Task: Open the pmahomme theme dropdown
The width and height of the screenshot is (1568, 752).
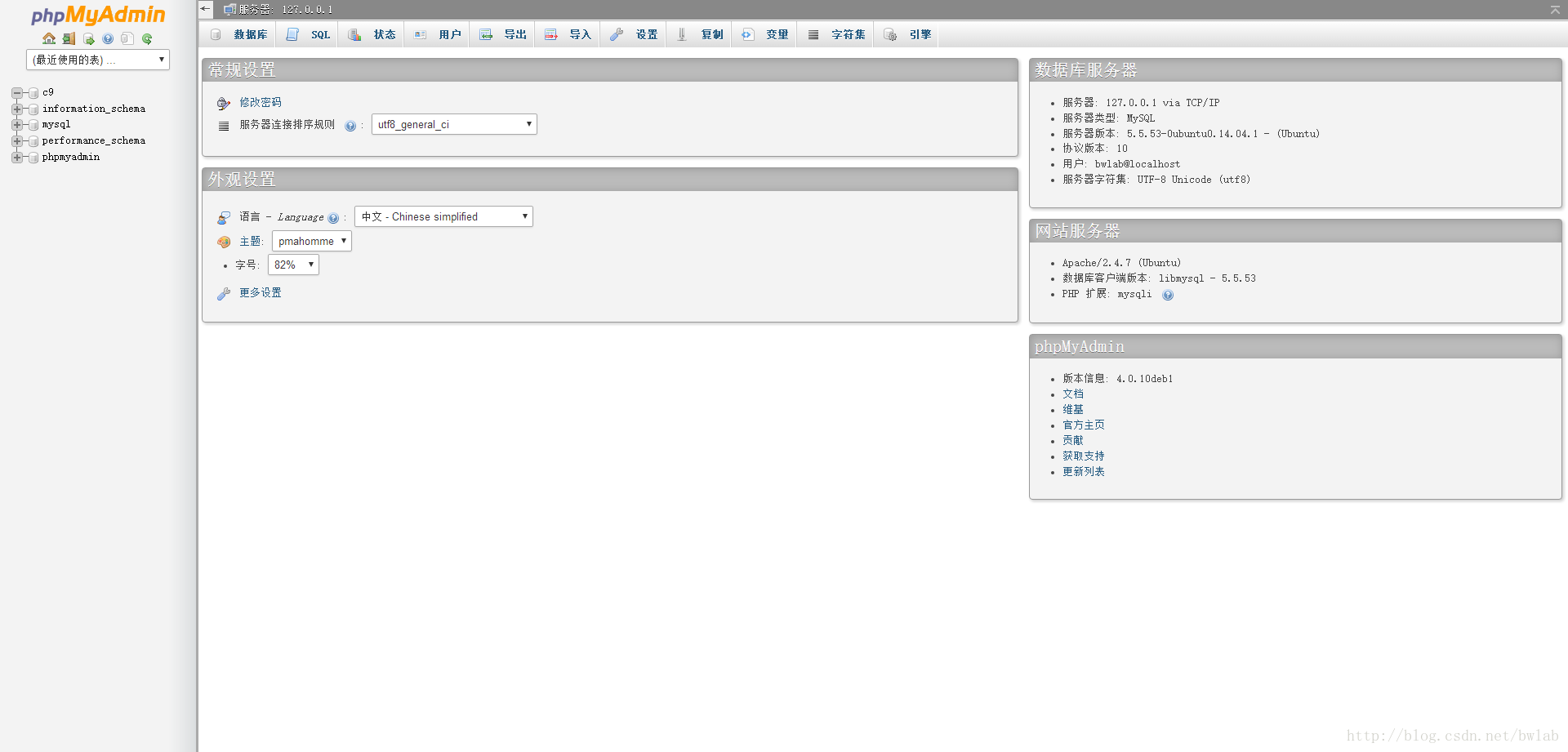Action: [312, 241]
